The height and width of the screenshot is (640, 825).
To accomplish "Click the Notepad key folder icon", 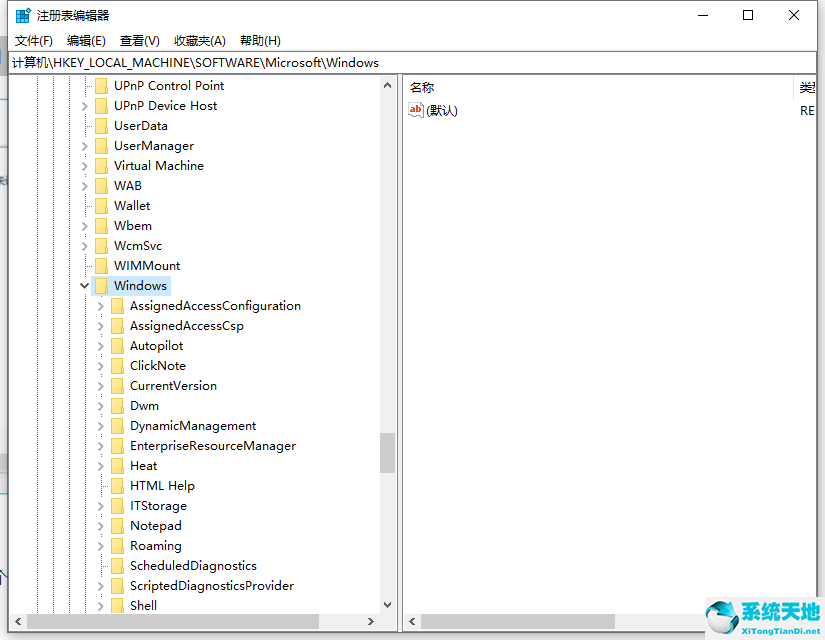I will (x=118, y=525).
